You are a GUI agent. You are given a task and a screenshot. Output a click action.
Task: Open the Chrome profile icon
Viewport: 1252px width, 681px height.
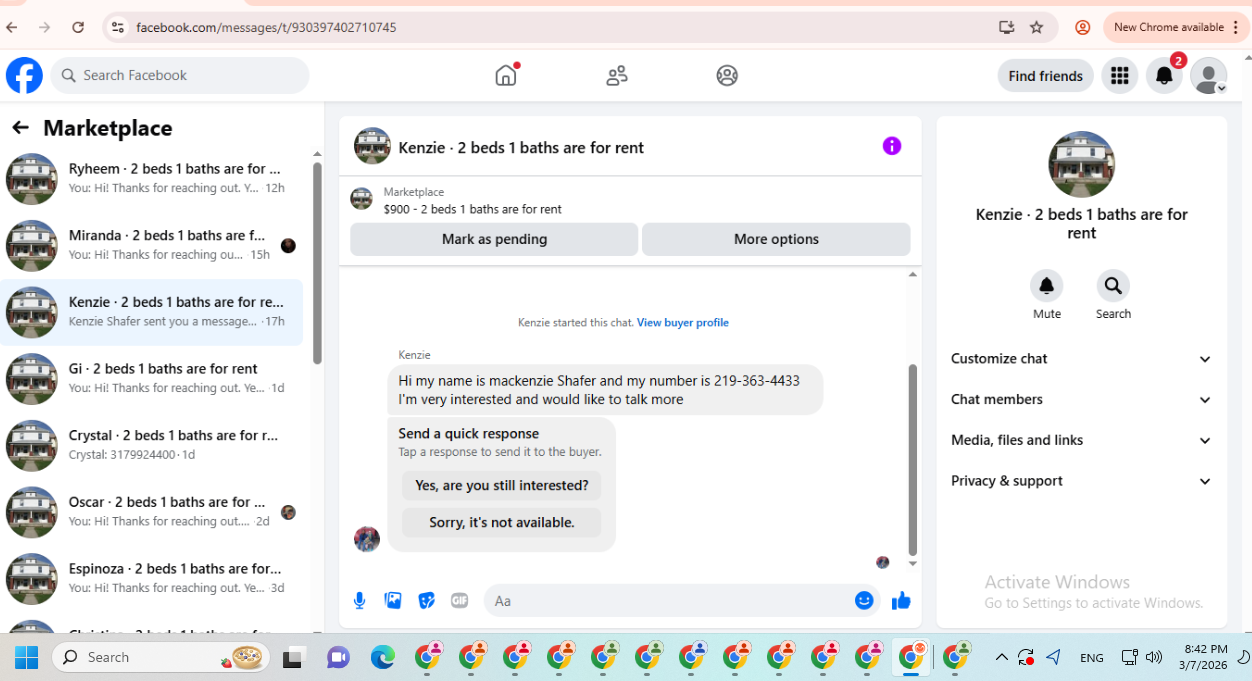[x=1083, y=27]
